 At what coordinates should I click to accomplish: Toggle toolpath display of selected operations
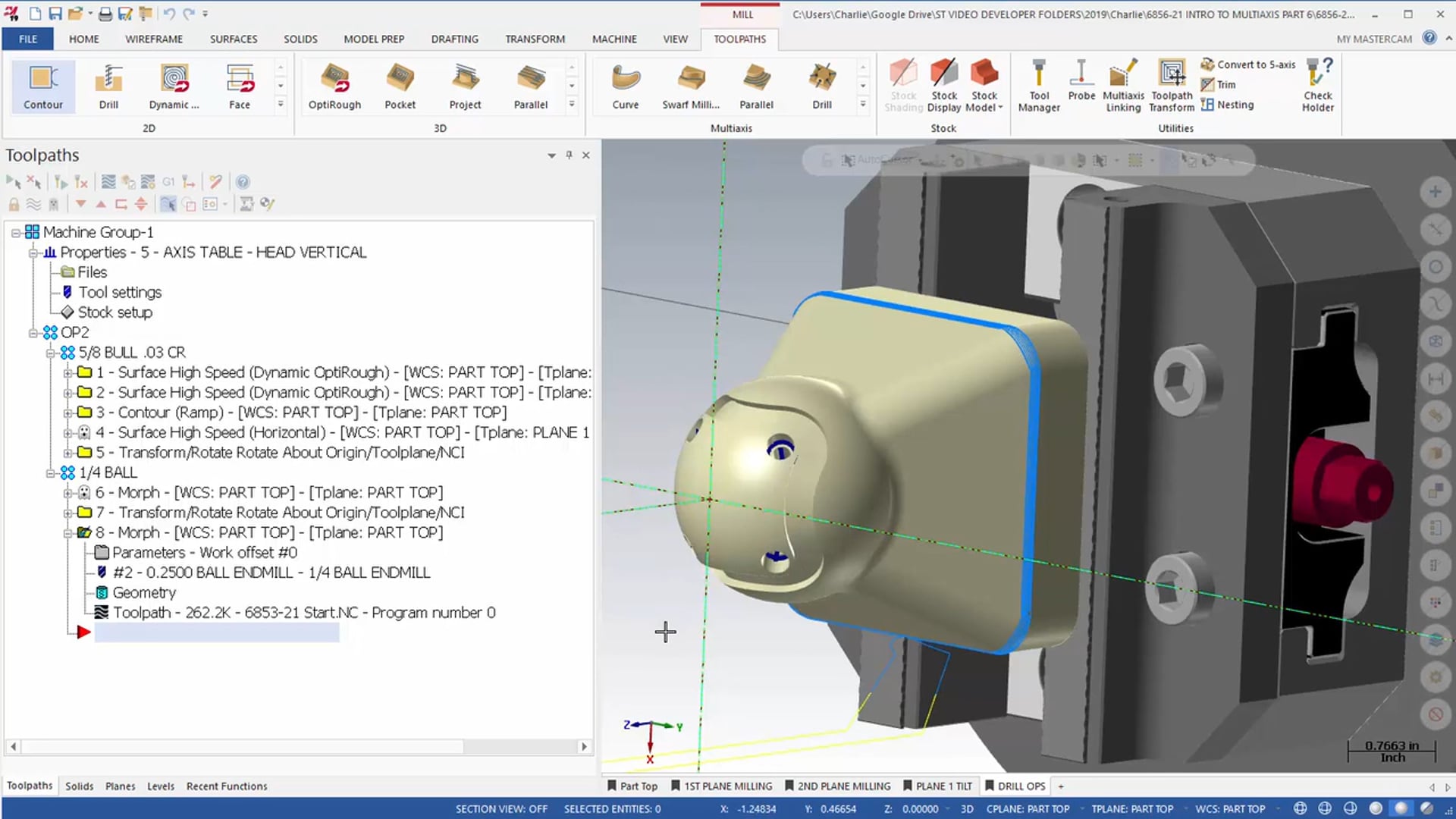tap(33, 204)
